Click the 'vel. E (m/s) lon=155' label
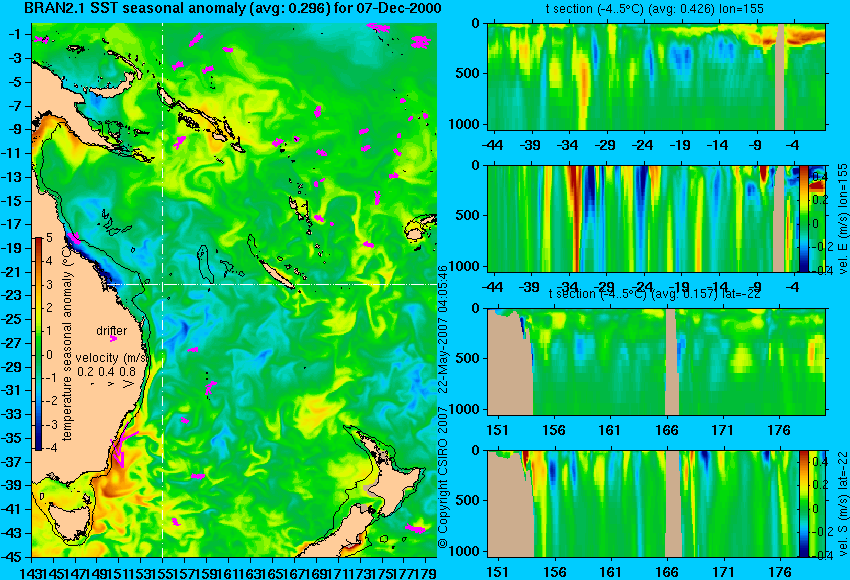 843,218
